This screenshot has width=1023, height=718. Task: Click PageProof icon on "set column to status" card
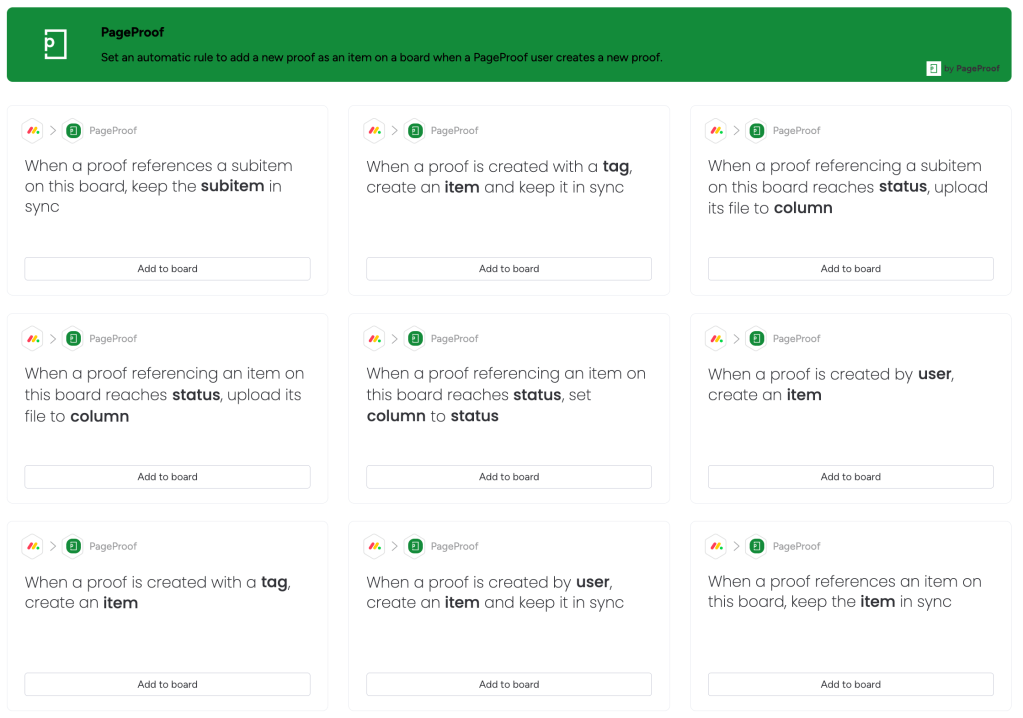[415, 338]
